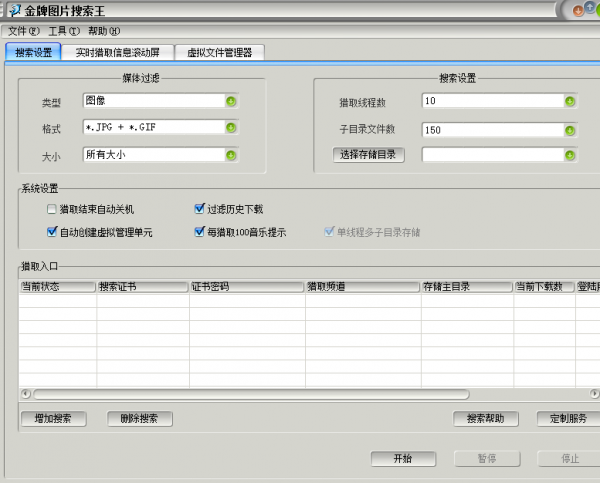600x483 pixels.
Task: Open the 子目录文件数 dropdown arrow
Action: pyautogui.click(x=569, y=128)
